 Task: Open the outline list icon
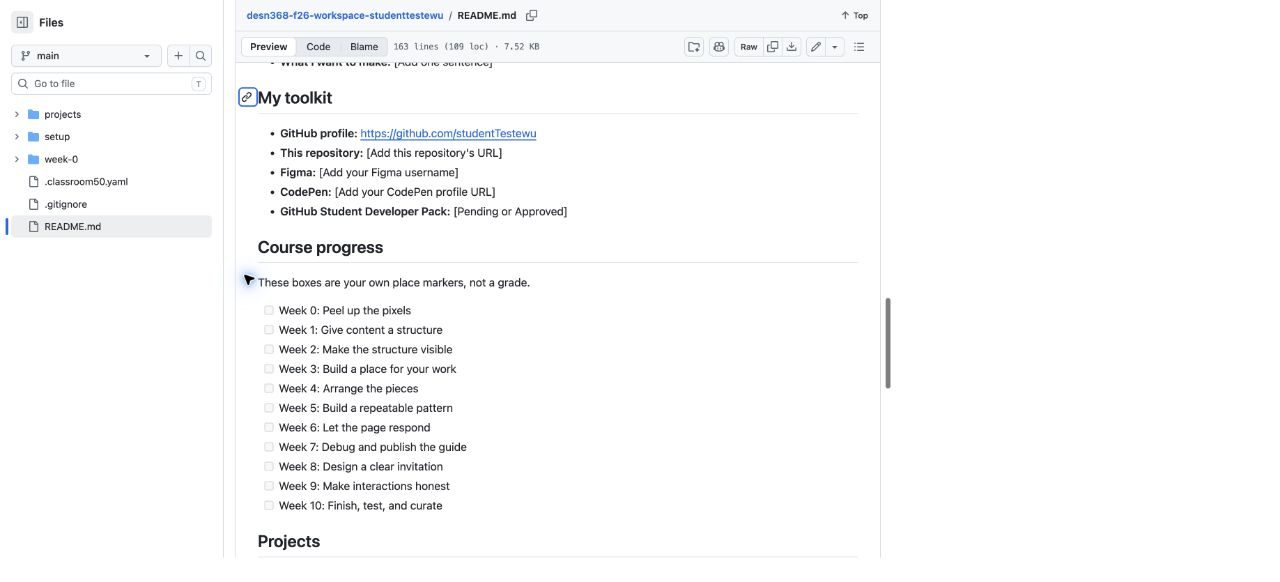pyautogui.click(x=859, y=47)
